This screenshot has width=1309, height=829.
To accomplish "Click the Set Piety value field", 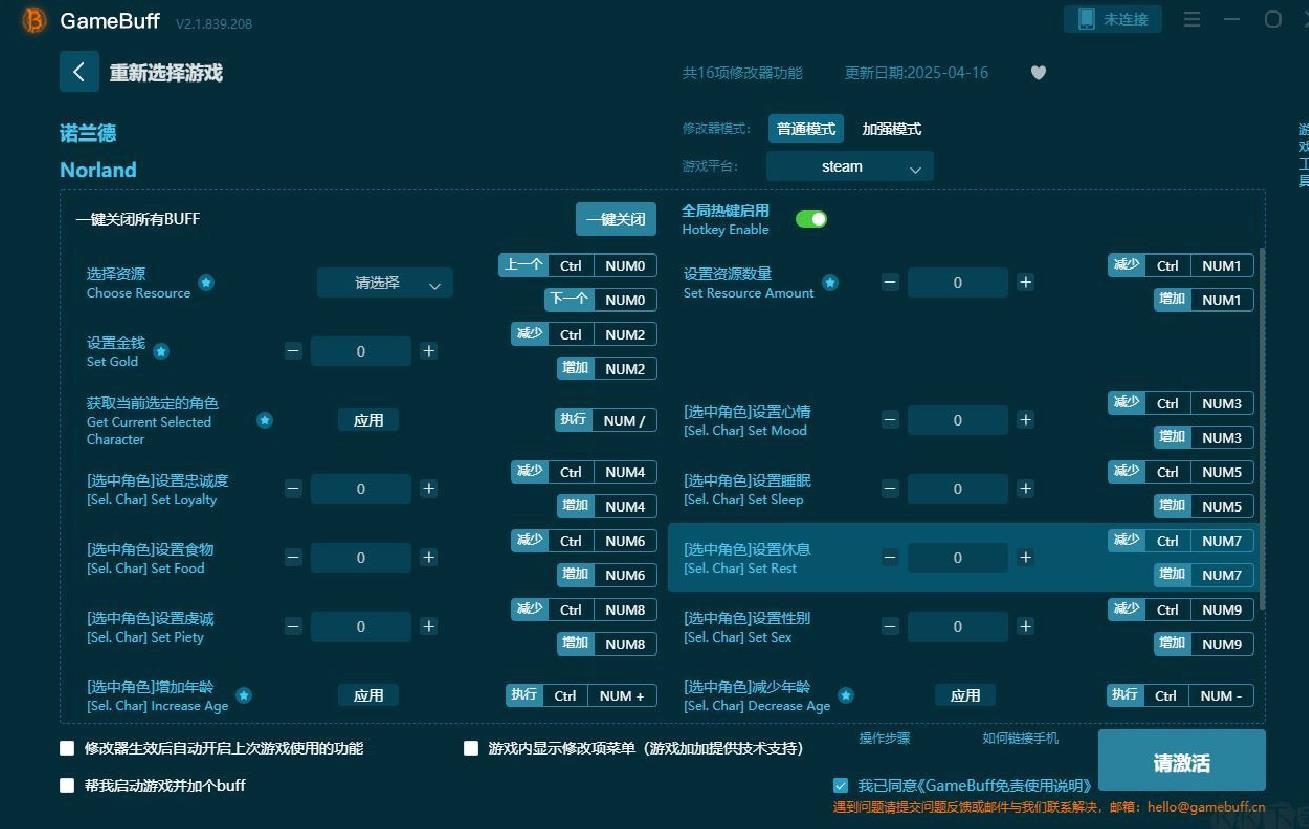I will (361, 626).
